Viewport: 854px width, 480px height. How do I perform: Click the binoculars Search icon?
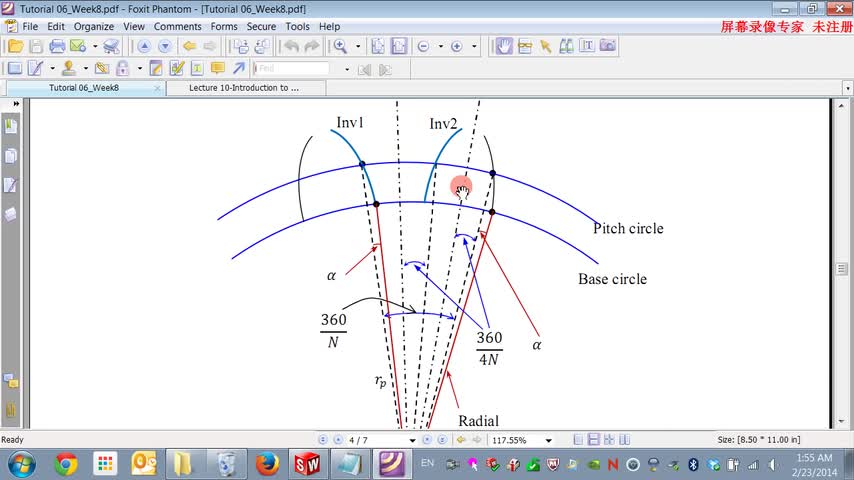click(x=566, y=46)
